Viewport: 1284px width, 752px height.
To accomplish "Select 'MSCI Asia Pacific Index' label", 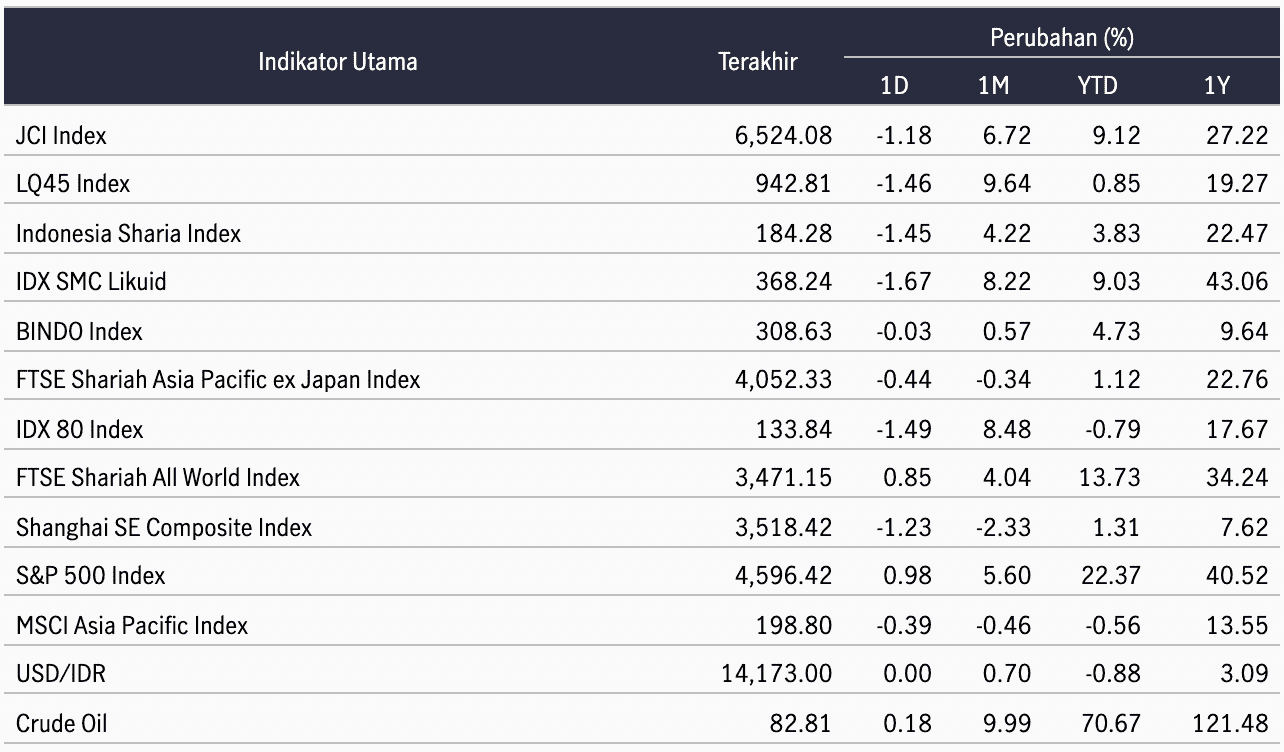I will click(132, 626).
